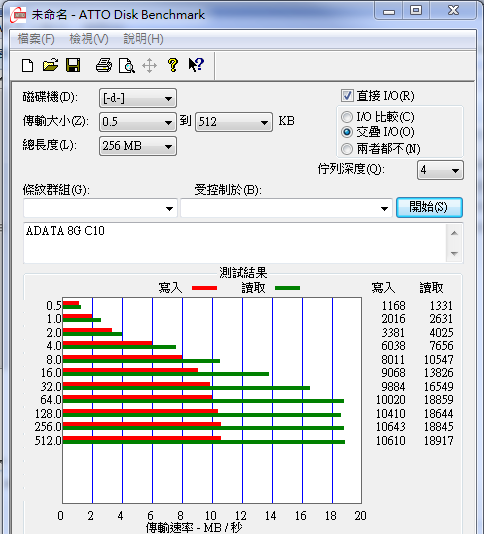This screenshot has width=484, height=534.
Task: Click write value 10610
Action: pos(391,441)
